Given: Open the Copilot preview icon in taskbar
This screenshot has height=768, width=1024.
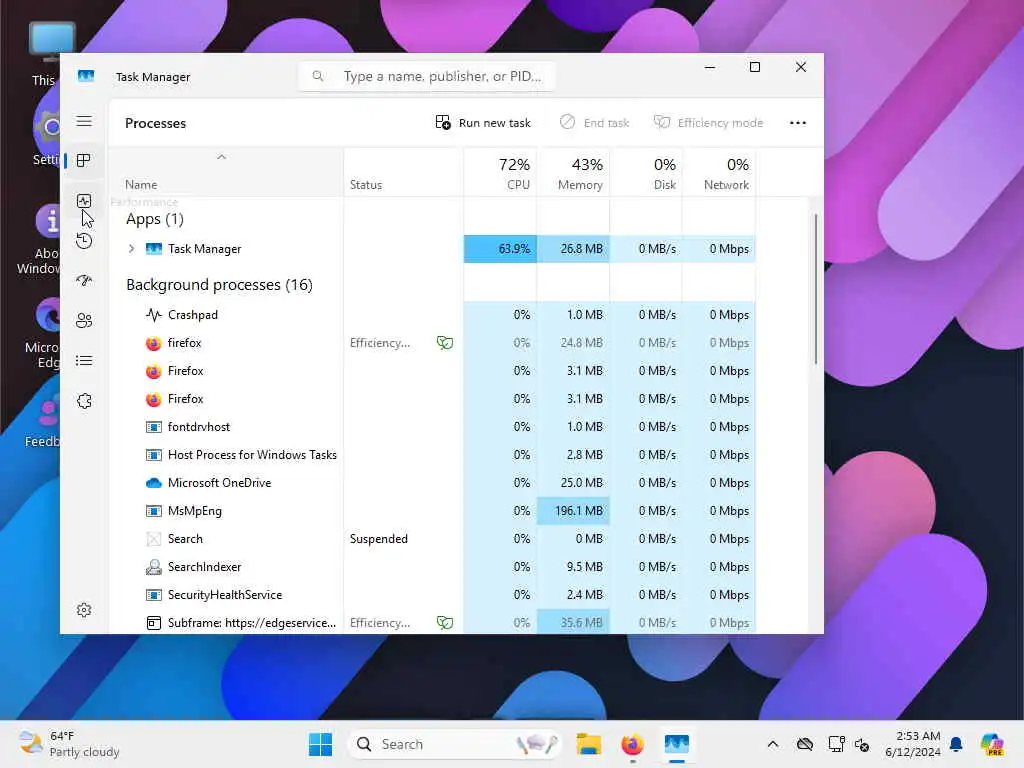Looking at the screenshot, I should click(x=992, y=744).
